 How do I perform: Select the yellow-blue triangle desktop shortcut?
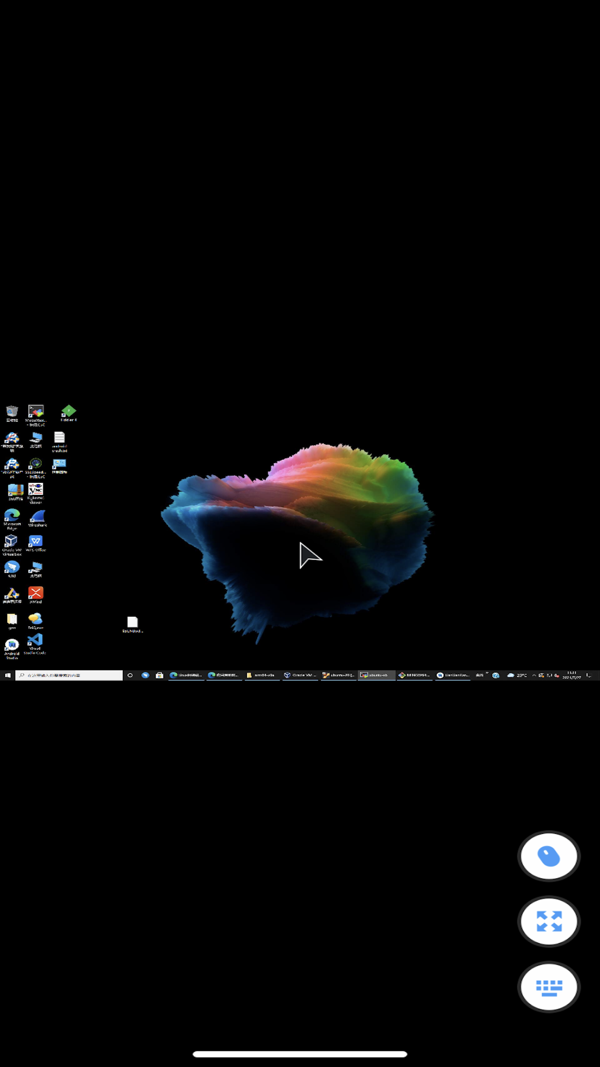click(x=12, y=596)
